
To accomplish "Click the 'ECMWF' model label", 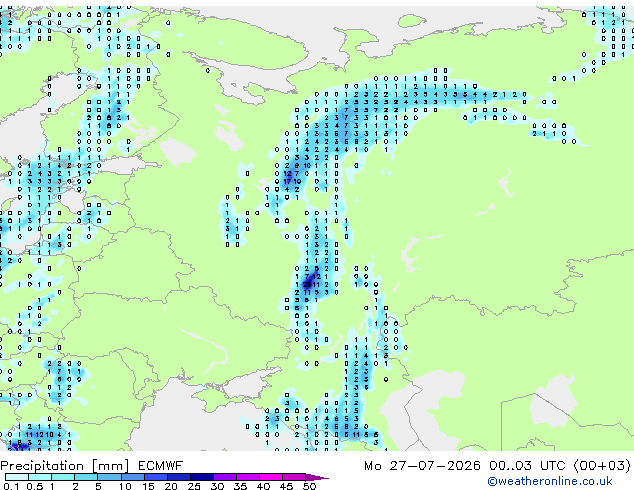I will click(161, 466).
